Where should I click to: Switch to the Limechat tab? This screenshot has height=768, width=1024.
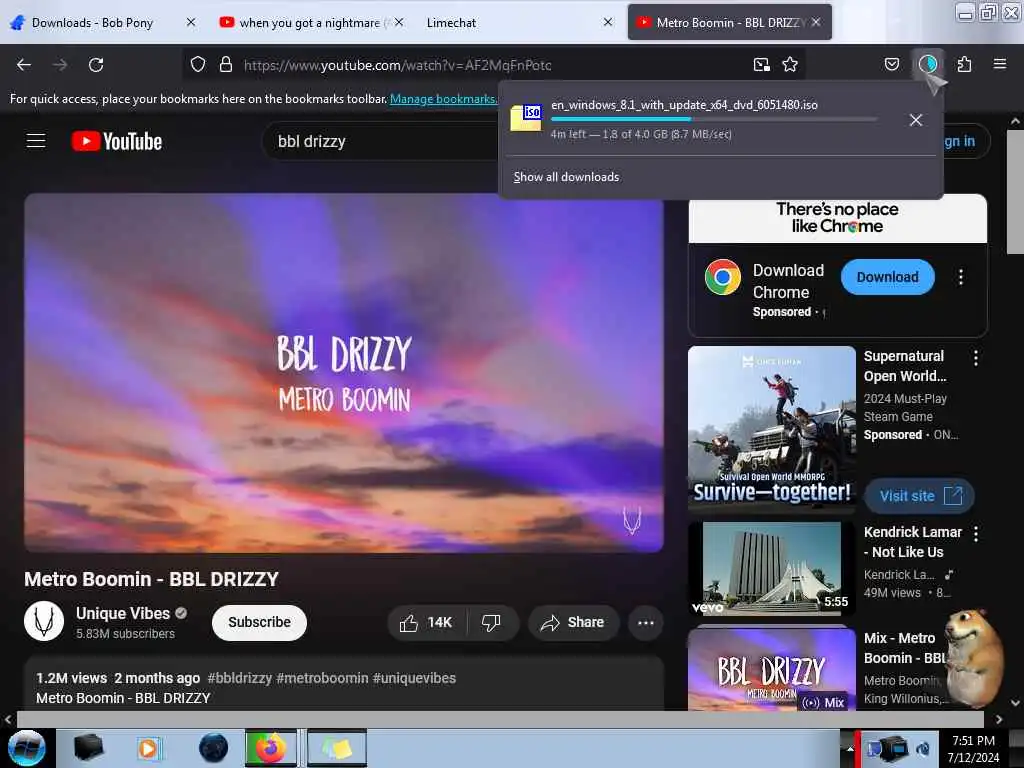pyautogui.click(x=451, y=23)
